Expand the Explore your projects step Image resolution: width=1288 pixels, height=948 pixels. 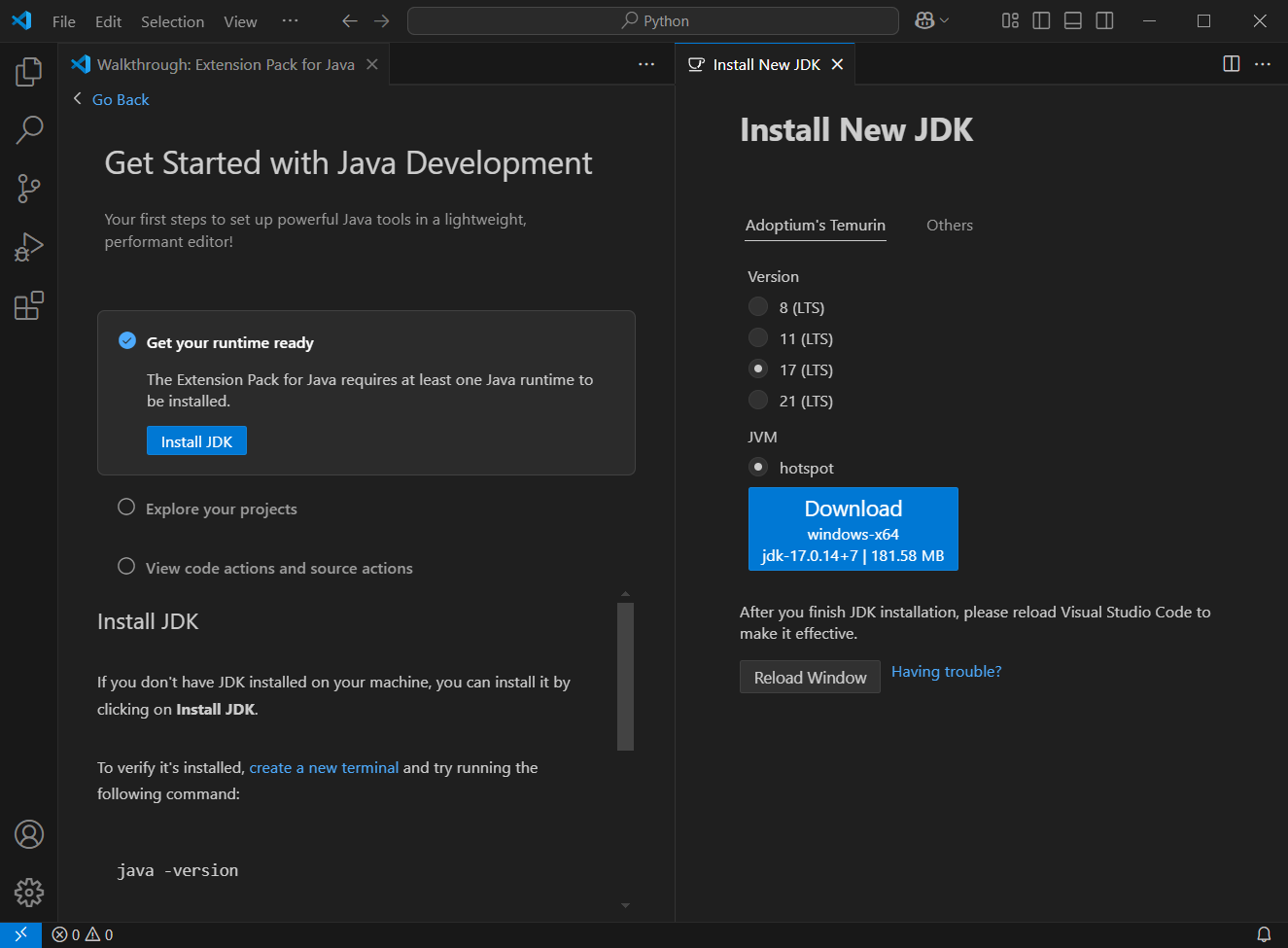(x=222, y=509)
